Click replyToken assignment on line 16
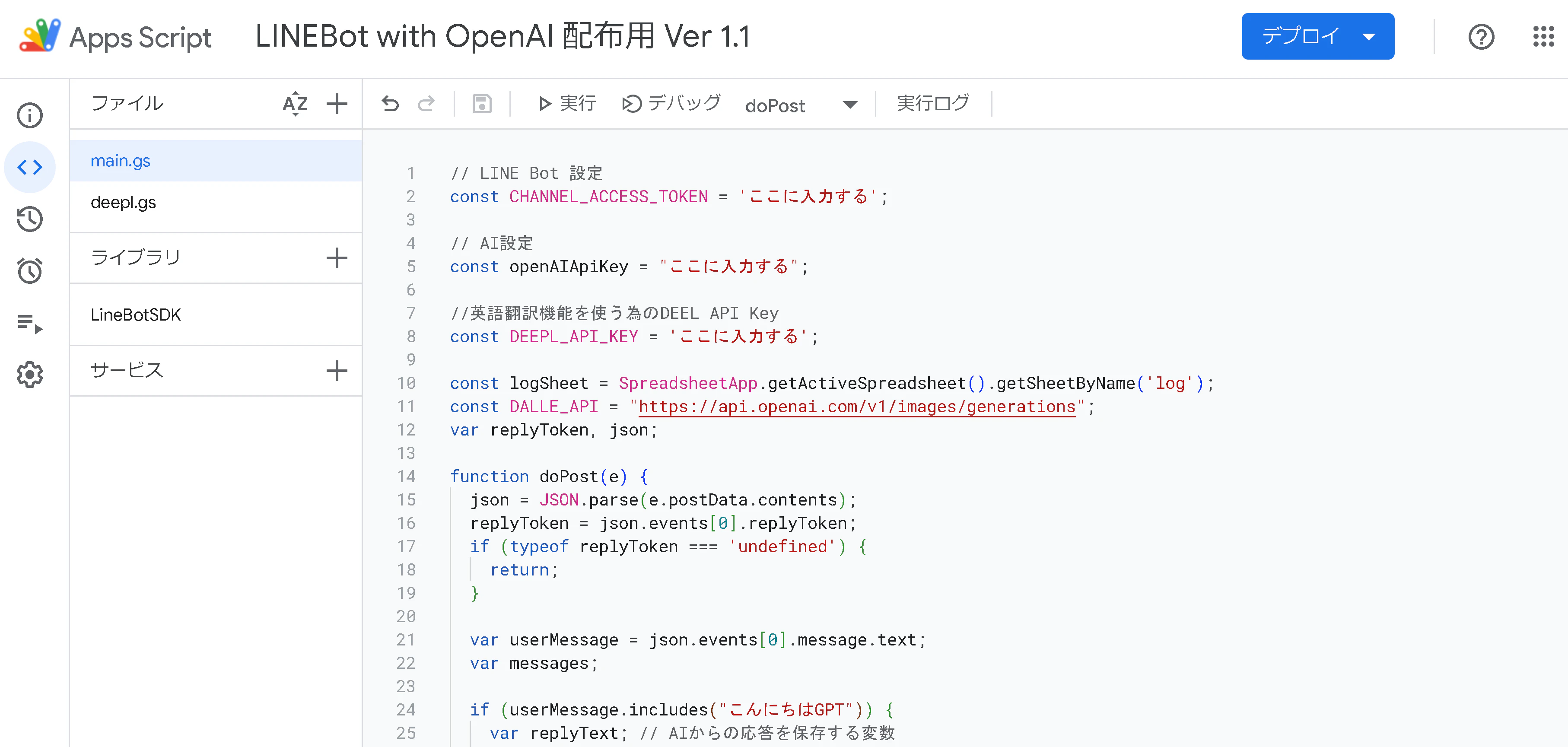Viewport: 1568px width, 747px height. coord(664,523)
